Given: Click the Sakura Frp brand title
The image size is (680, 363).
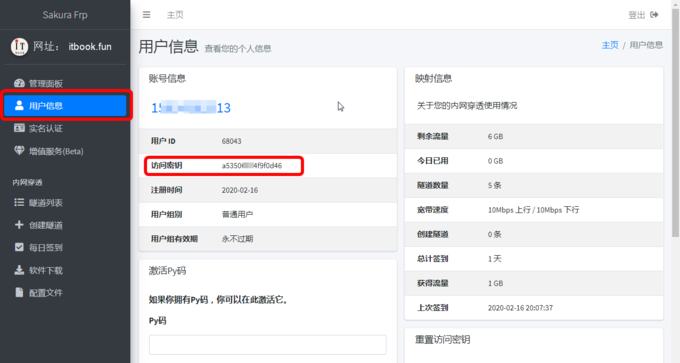Looking at the screenshot, I should 65,15.
